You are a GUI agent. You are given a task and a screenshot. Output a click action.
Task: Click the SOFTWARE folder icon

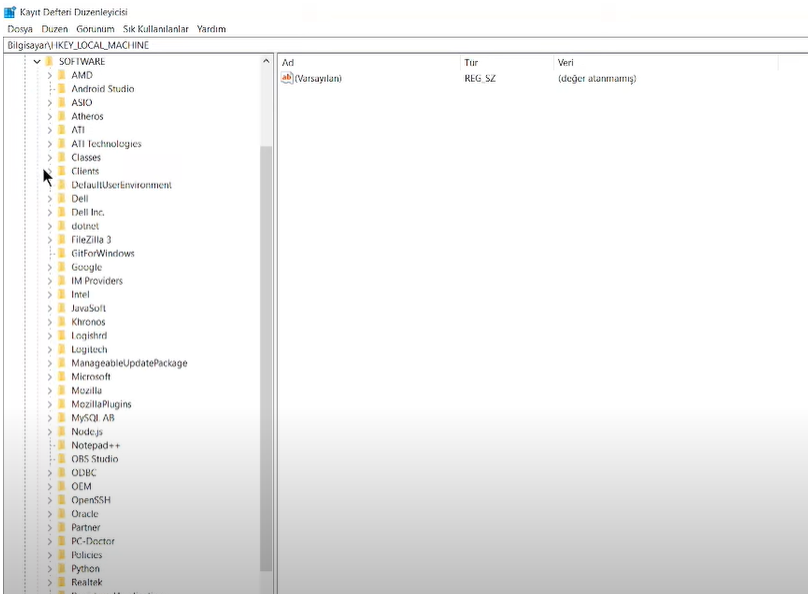(x=49, y=62)
